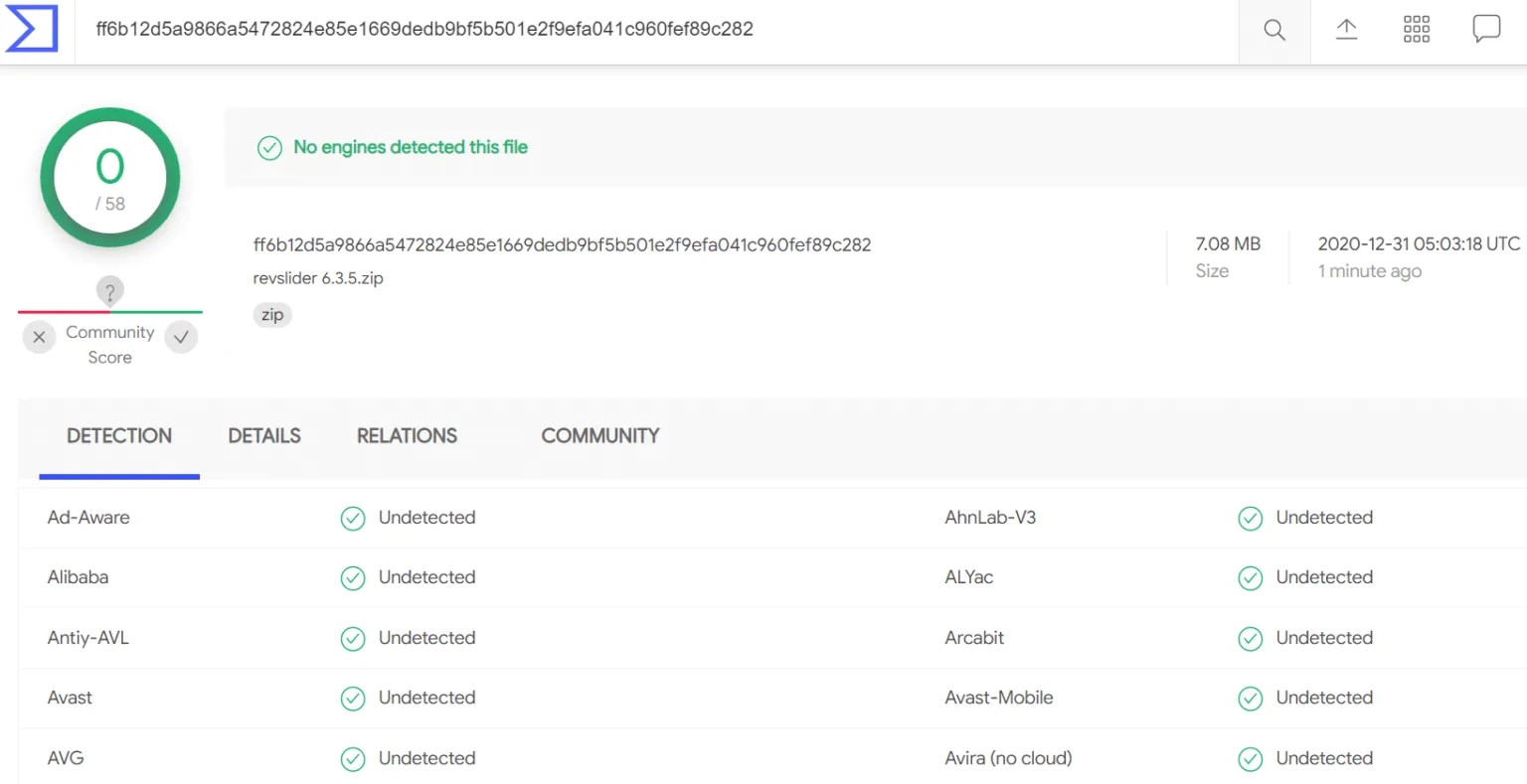1527x784 pixels.
Task: Click the Undetected check icon for Alibaba
Action: tap(353, 578)
